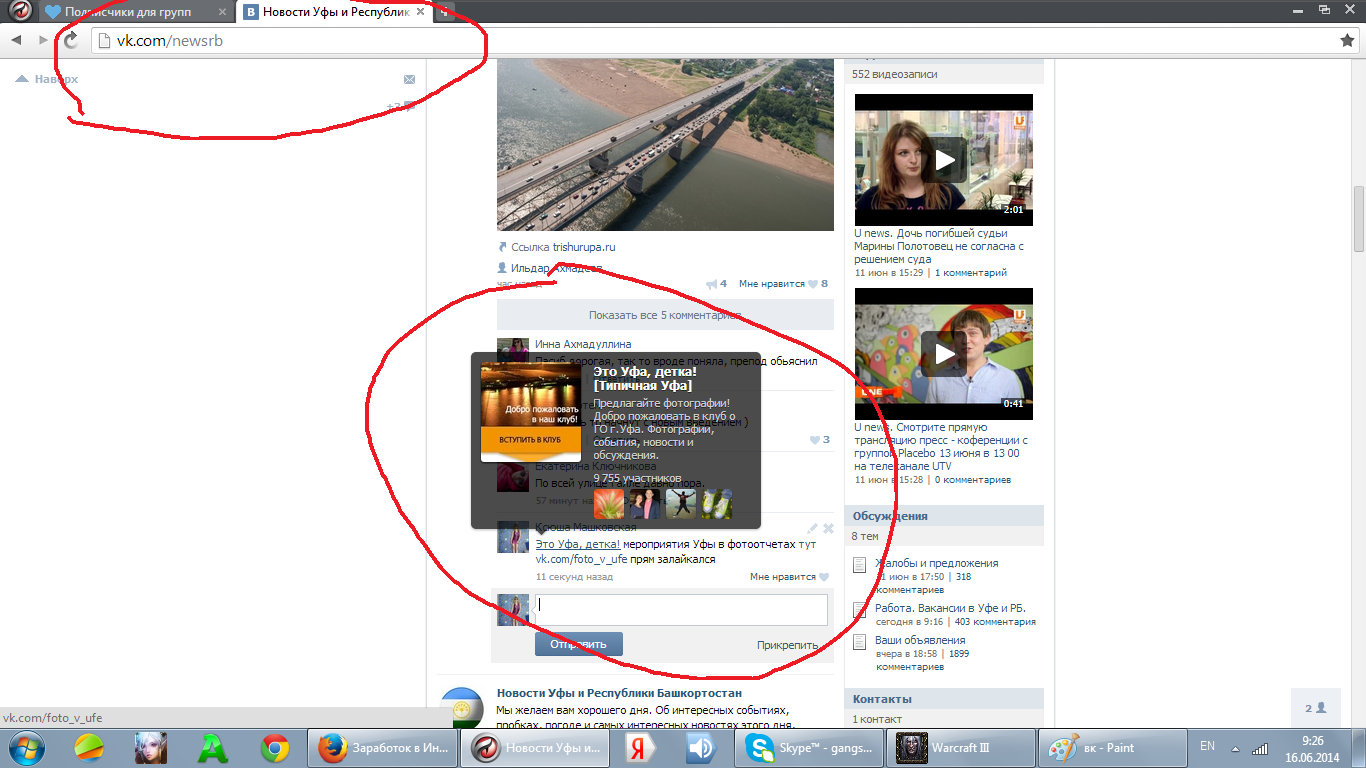Image resolution: width=1366 pixels, height=768 pixels.
Task: Click the green letter A taskbar icon
Action: click(213, 747)
